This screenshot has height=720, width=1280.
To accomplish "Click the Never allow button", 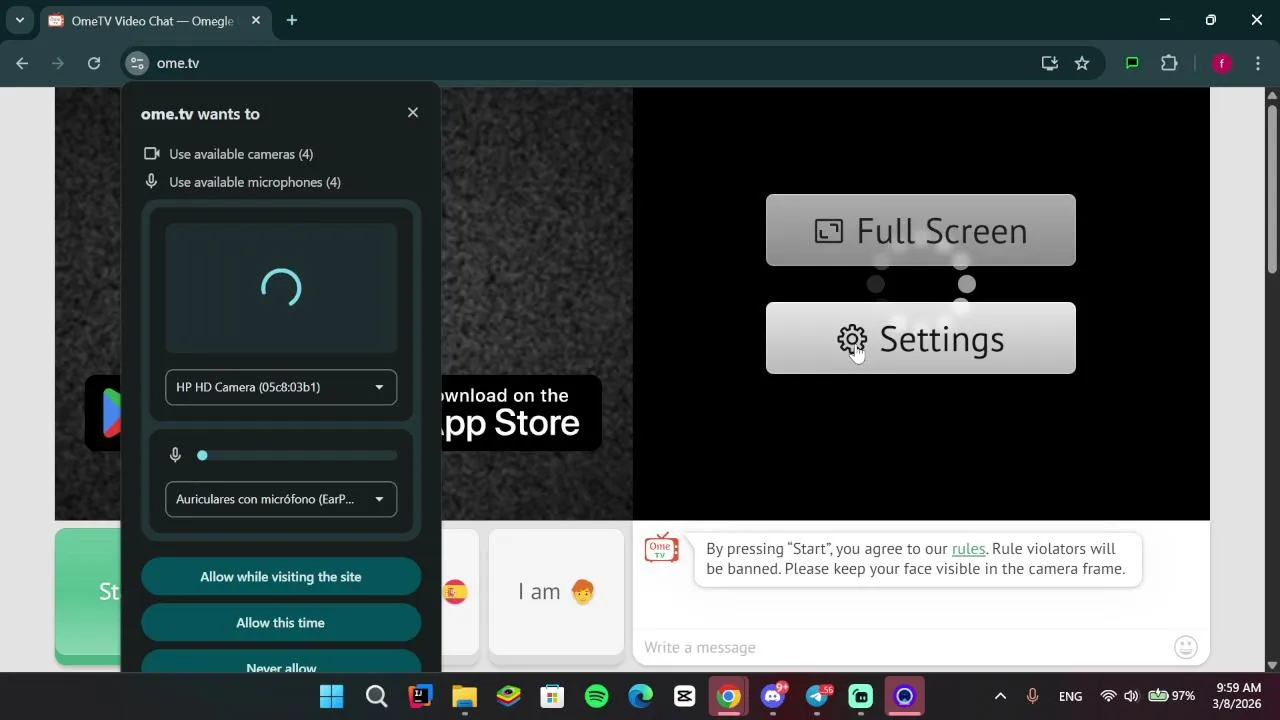I will (x=281, y=662).
